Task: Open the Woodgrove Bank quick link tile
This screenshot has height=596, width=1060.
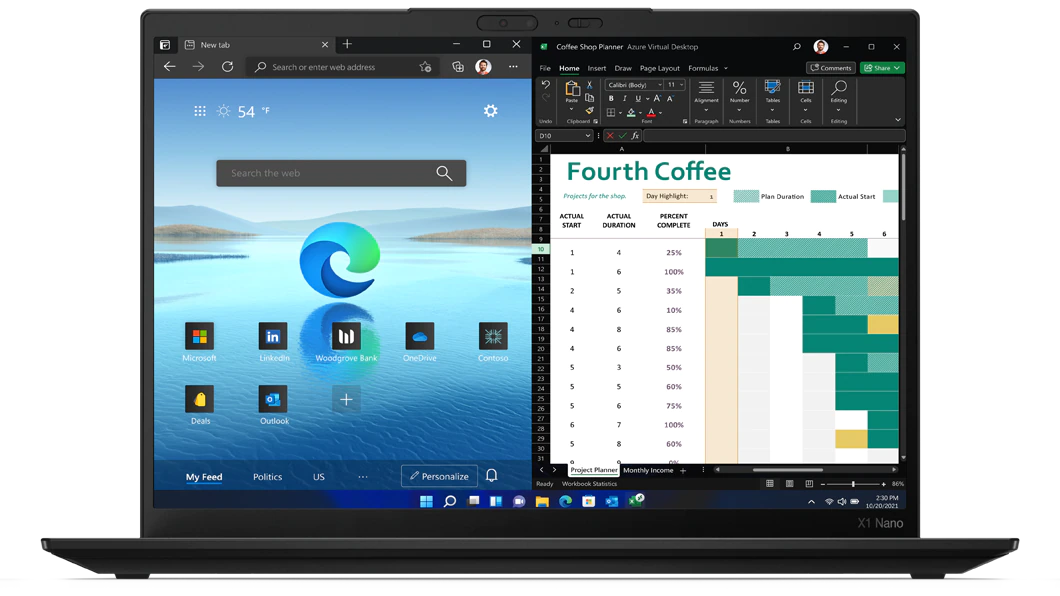Action: (x=346, y=336)
